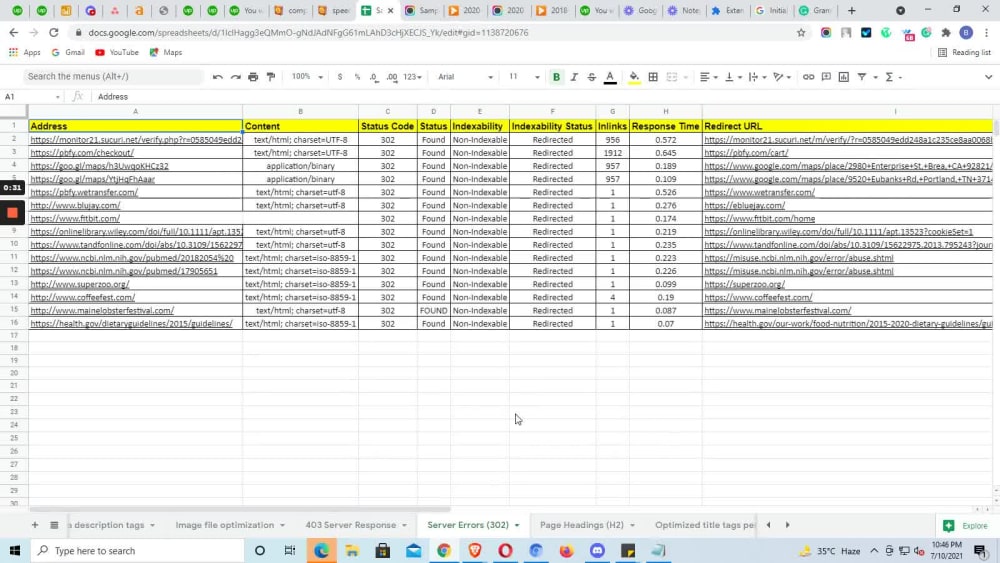The height and width of the screenshot is (563, 1000).
Task: Open the text color picker
Action: tap(610, 77)
